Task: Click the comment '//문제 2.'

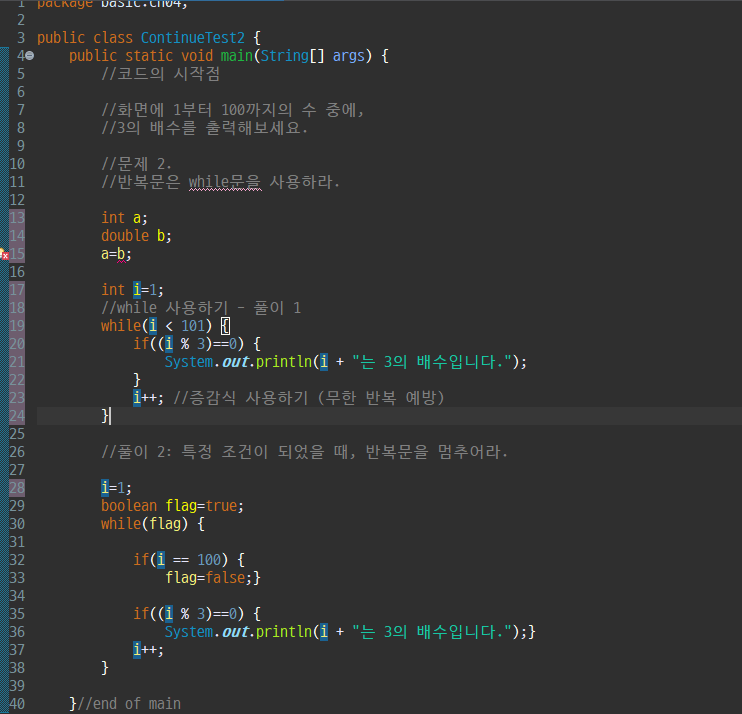Action: (x=136, y=164)
